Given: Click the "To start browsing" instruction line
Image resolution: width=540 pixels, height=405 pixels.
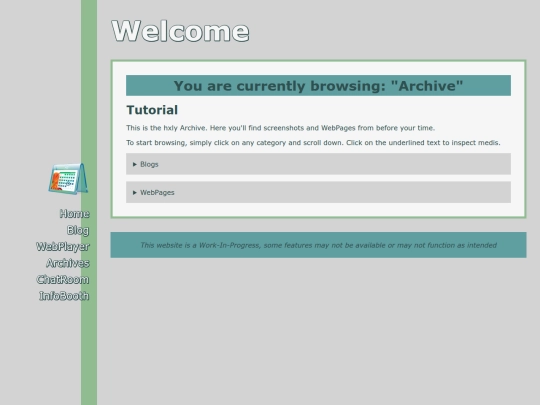Looking at the screenshot, I should 313,143.
